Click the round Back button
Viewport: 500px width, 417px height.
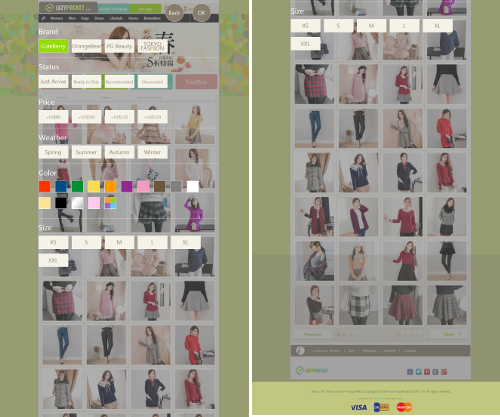click(x=174, y=13)
